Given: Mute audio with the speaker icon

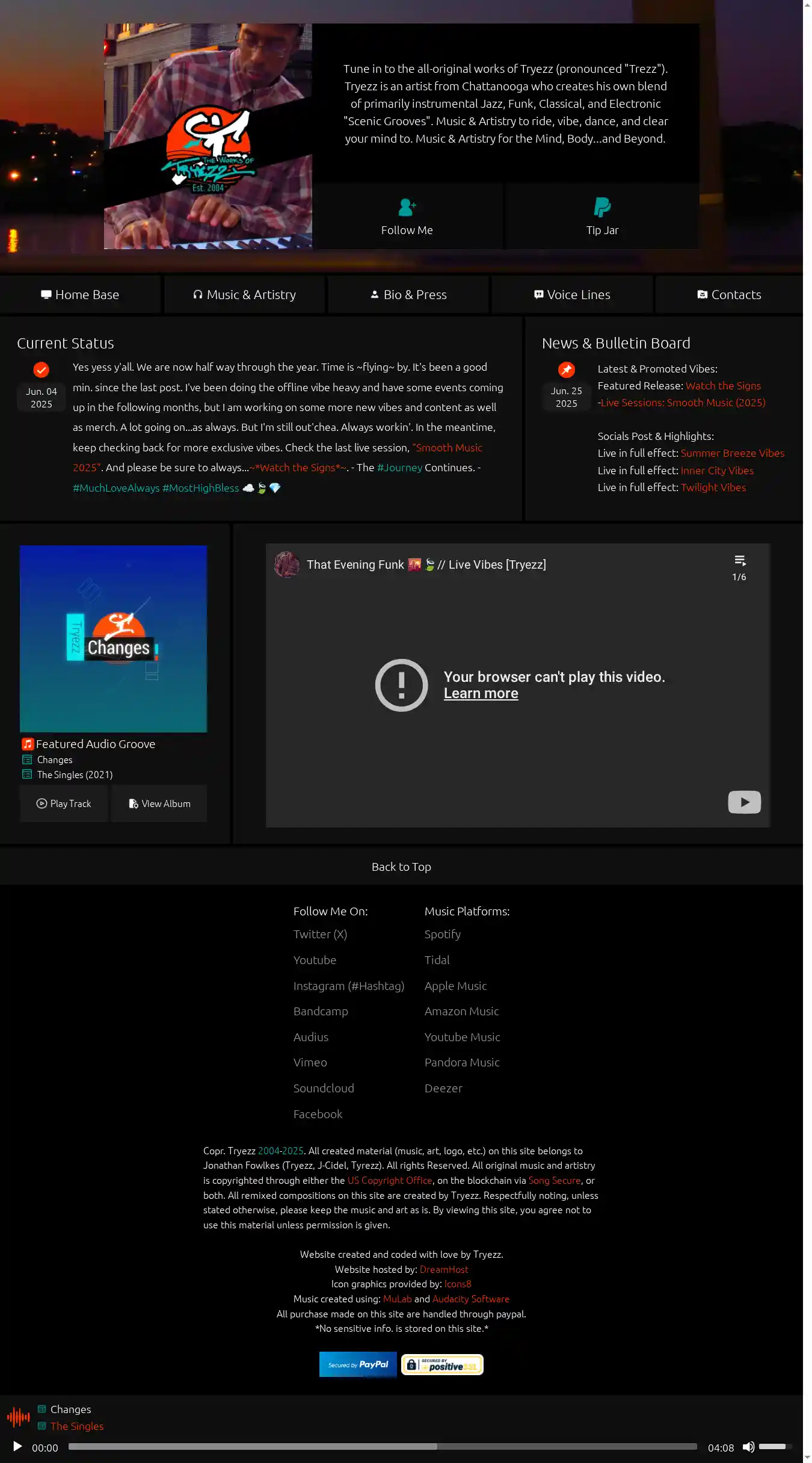Looking at the screenshot, I should [x=748, y=1447].
